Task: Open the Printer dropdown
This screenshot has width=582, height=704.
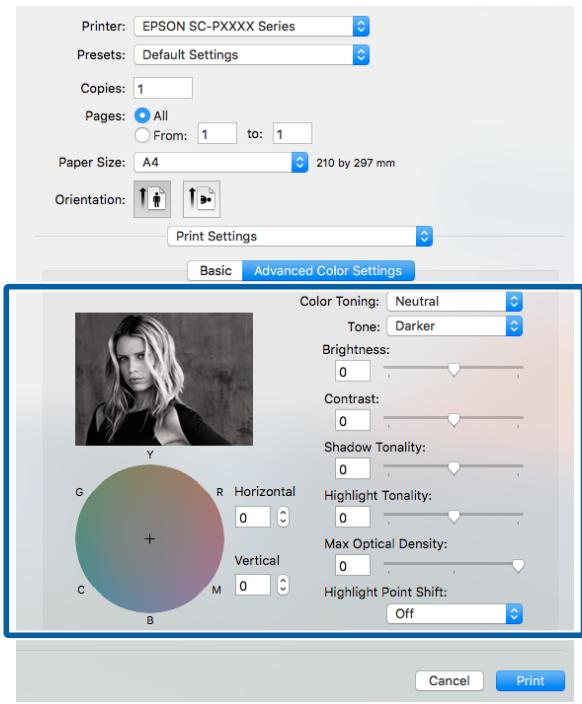Action: [x=251, y=26]
